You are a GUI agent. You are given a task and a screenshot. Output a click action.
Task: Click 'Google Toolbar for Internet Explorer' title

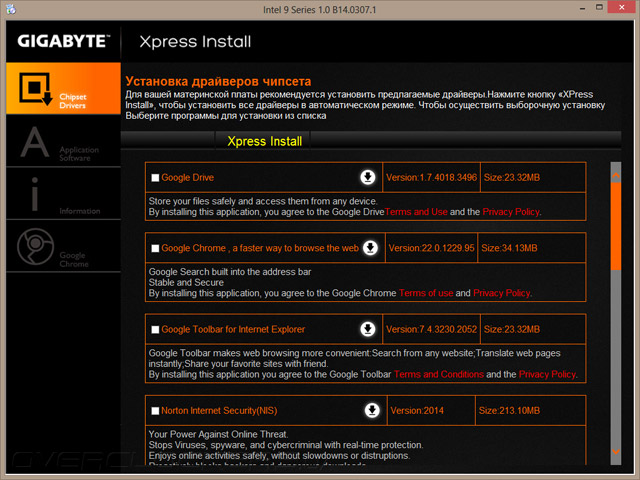[233, 329]
